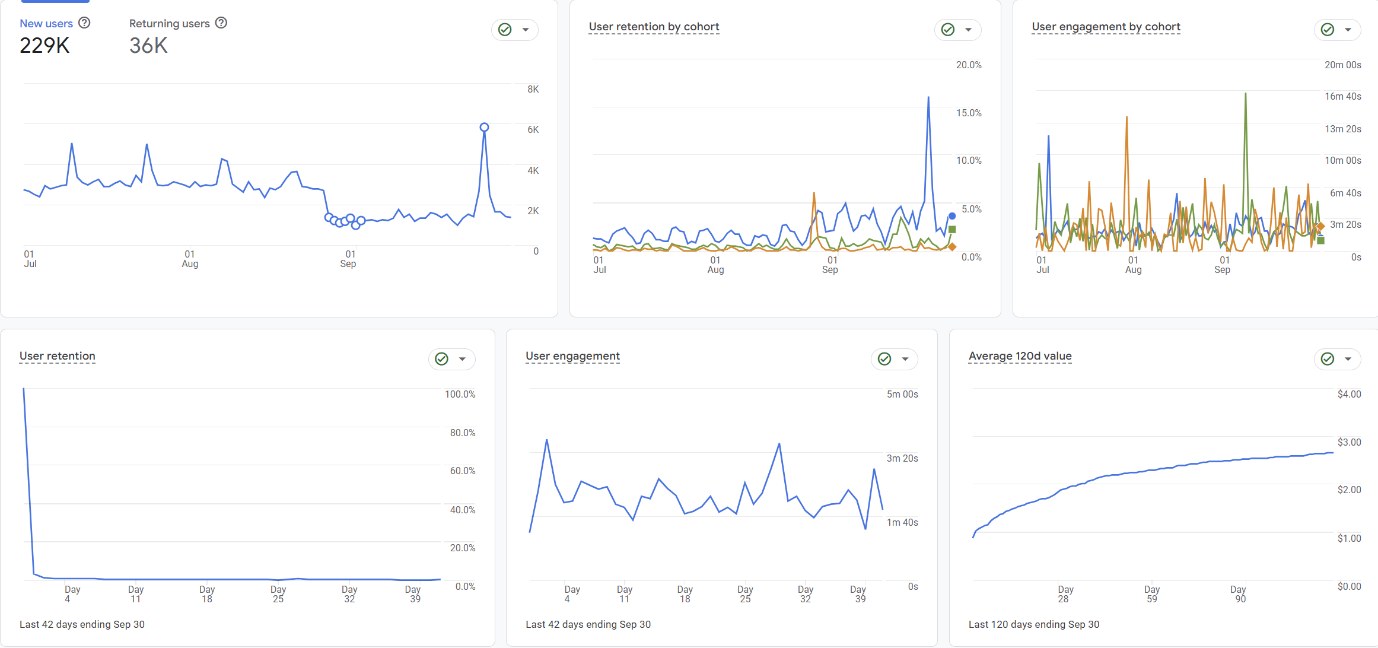The image size is (1378, 648).
Task: Click the $4.00 axis label in Average 120d value
Action: tap(1349, 394)
